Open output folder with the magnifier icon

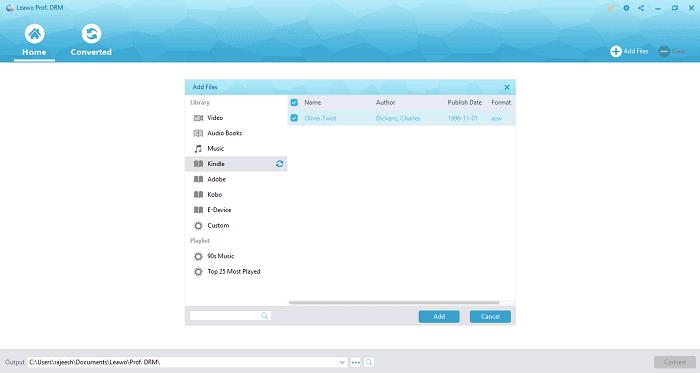[369, 362]
